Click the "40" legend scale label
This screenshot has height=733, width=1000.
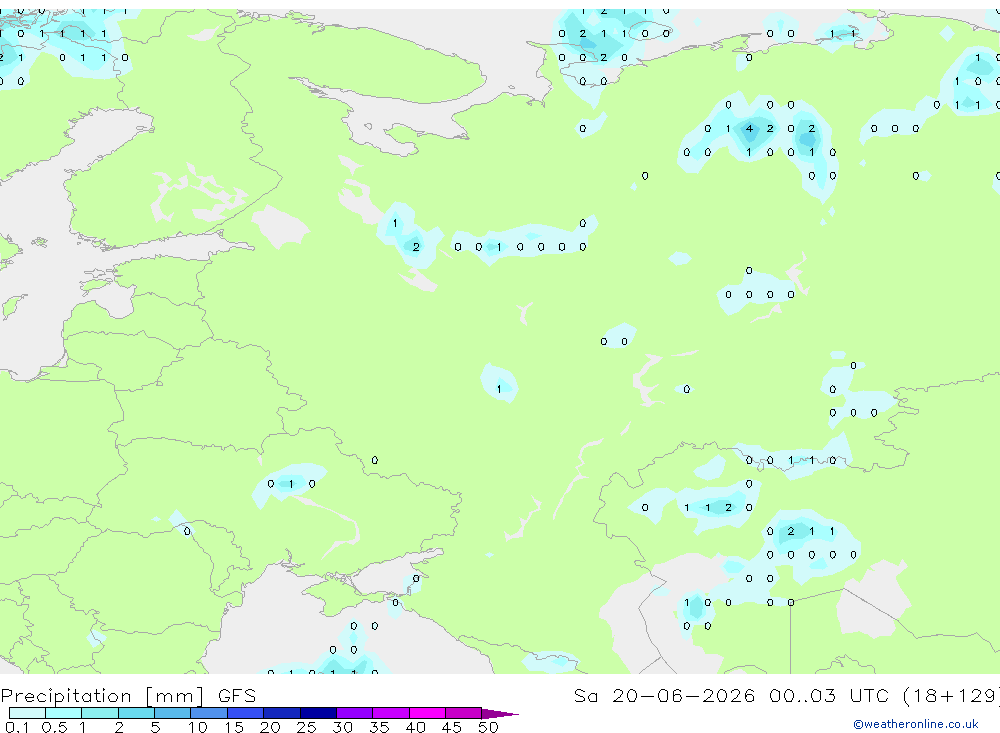coord(415,727)
